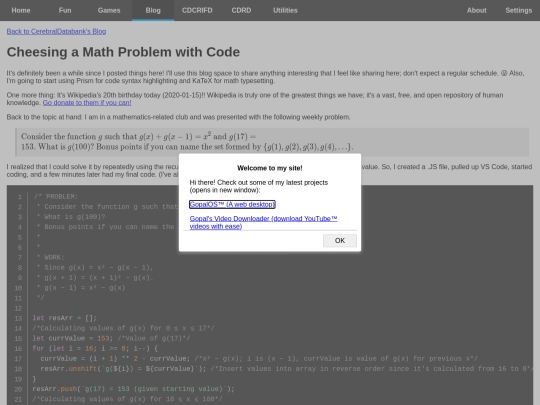Viewport: 540px width, 405px height.
Task: Select the Blog tab in navigation
Action: [x=153, y=10]
